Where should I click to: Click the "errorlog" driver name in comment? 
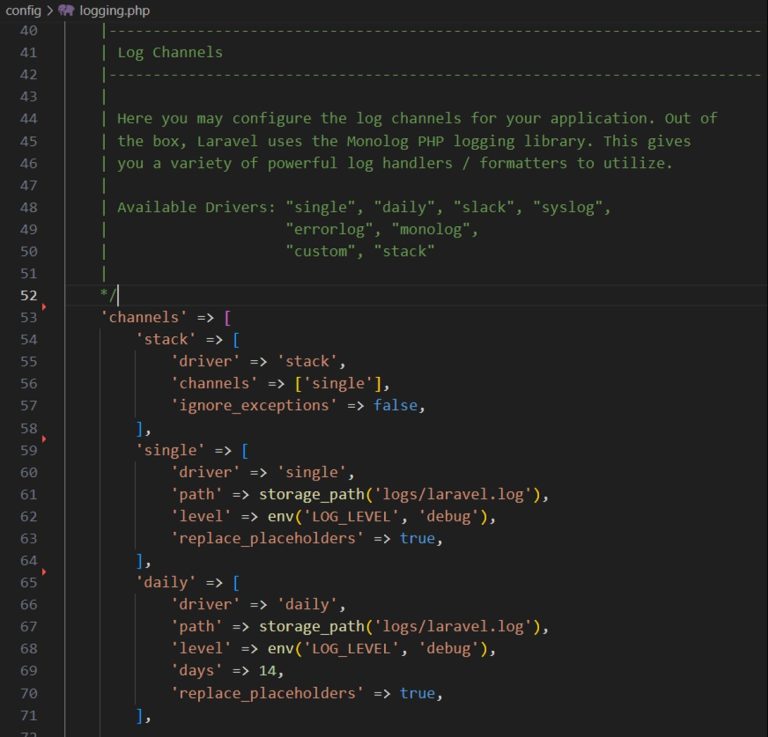coord(329,229)
